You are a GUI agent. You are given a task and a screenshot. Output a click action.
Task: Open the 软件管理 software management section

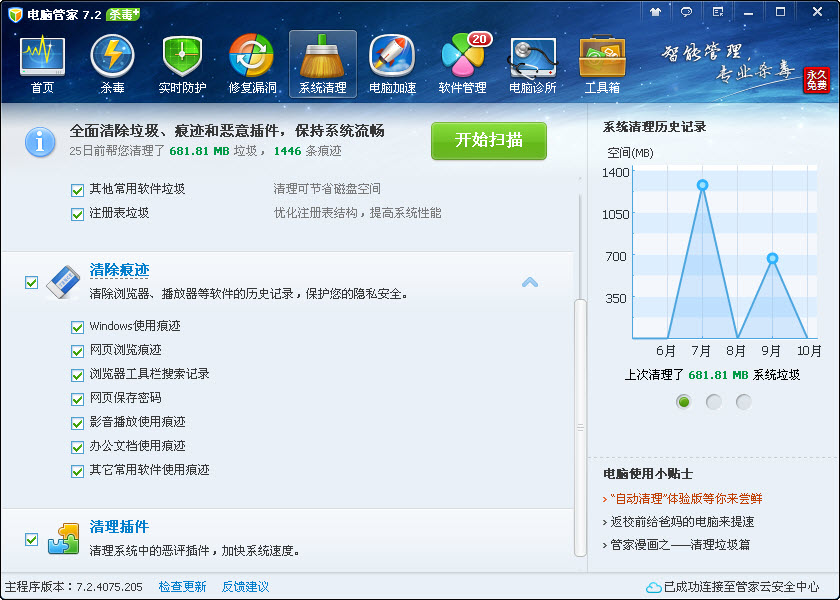click(x=462, y=64)
